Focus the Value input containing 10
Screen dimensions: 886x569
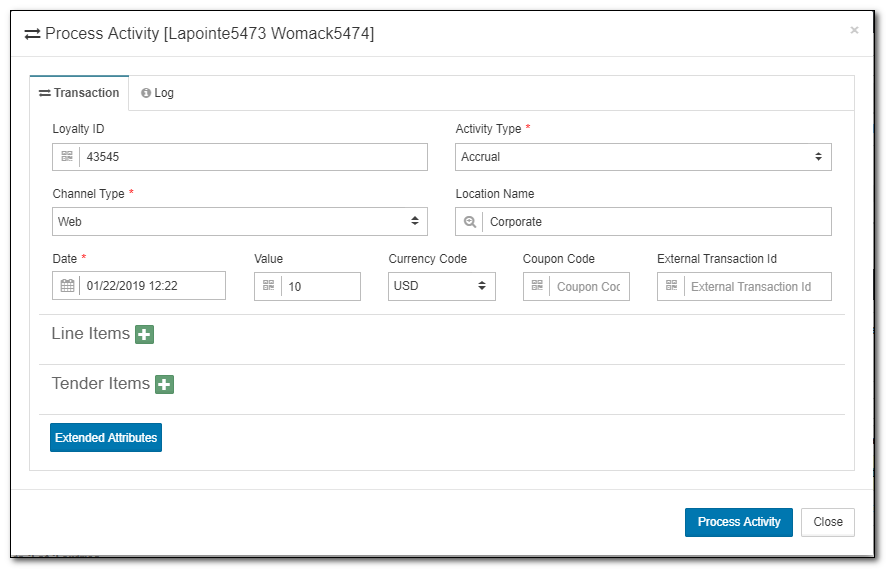click(x=321, y=286)
